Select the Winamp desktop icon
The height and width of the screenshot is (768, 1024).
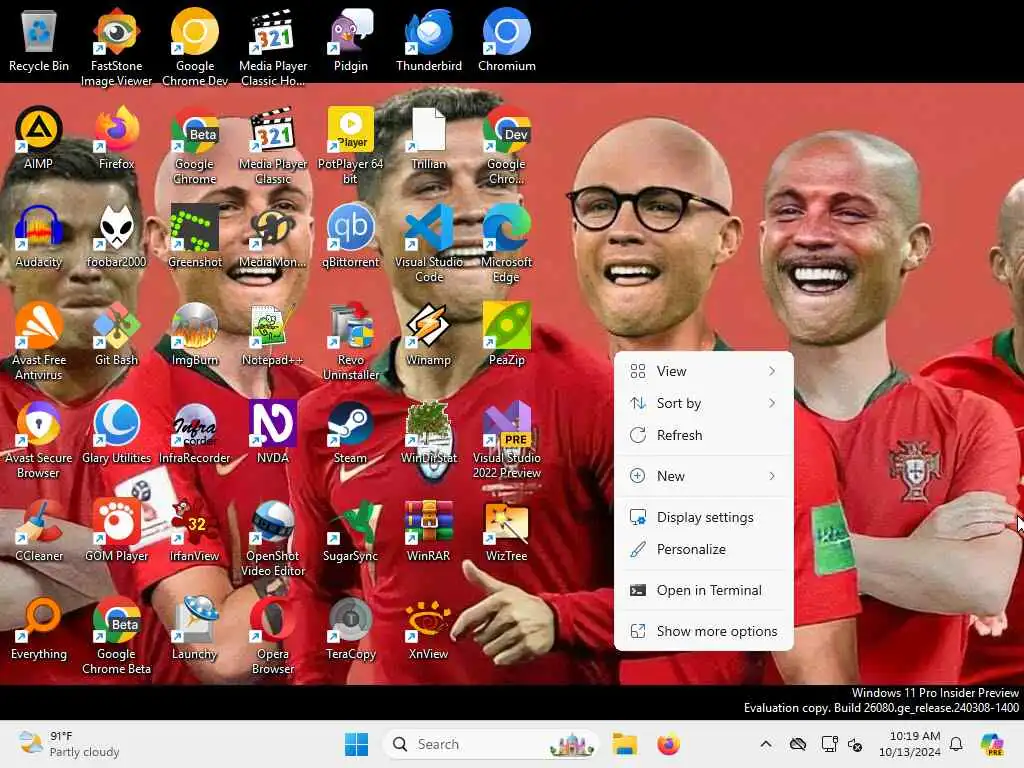(x=428, y=334)
